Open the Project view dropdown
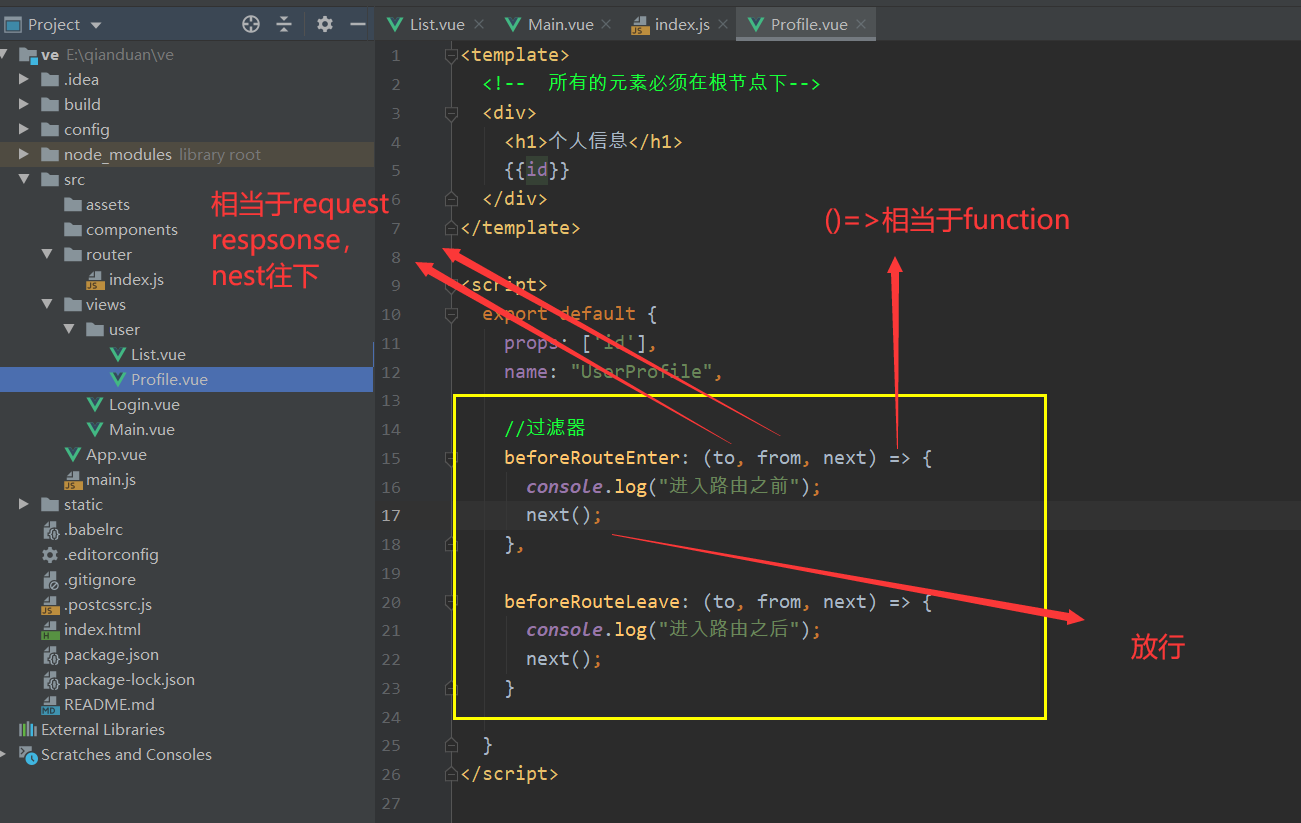Image resolution: width=1301 pixels, height=823 pixels. tap(96, 25)
